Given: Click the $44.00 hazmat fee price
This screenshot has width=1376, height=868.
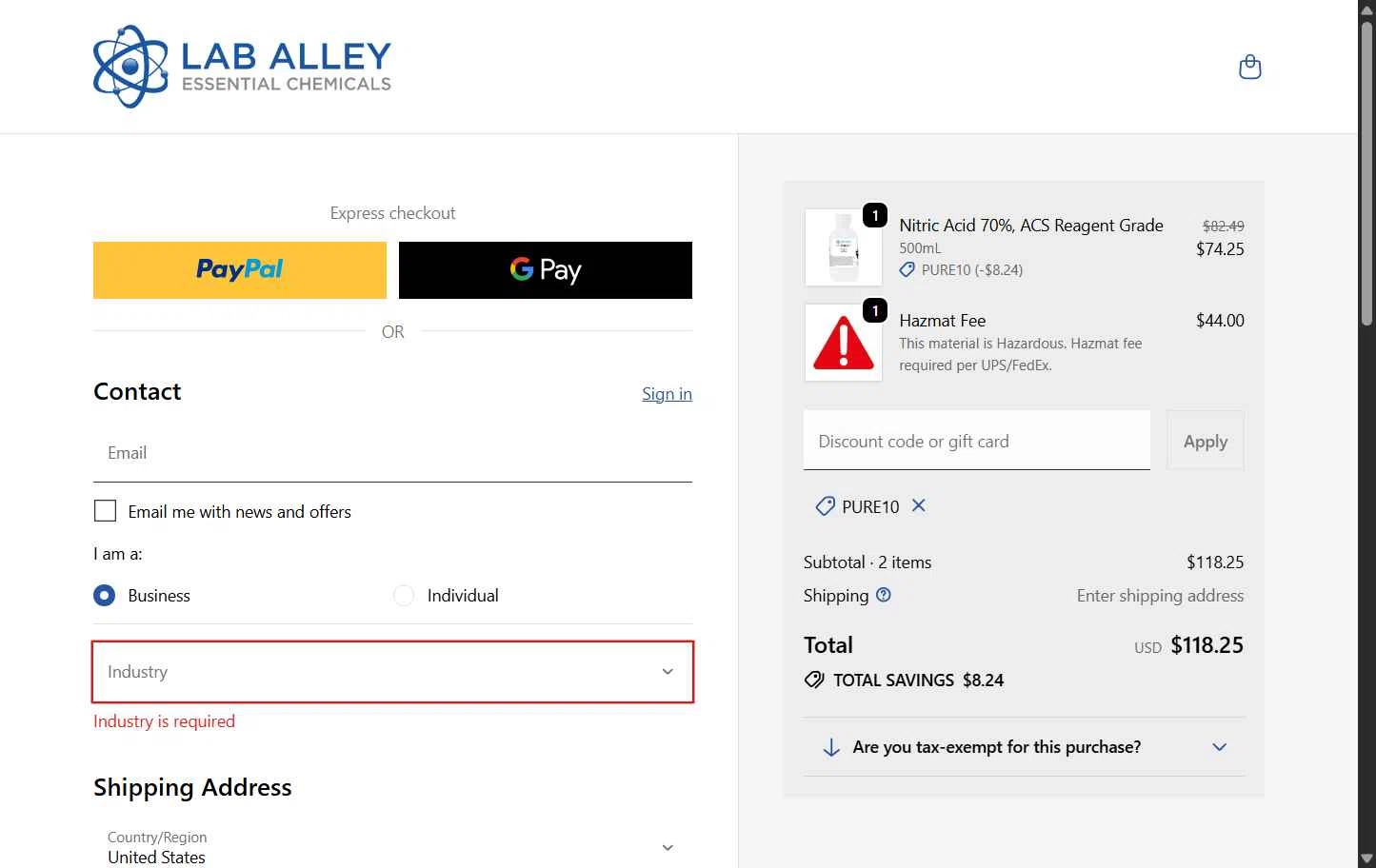Looking at the screenshot, I should pyautogui.click(x=1220, y=321).
